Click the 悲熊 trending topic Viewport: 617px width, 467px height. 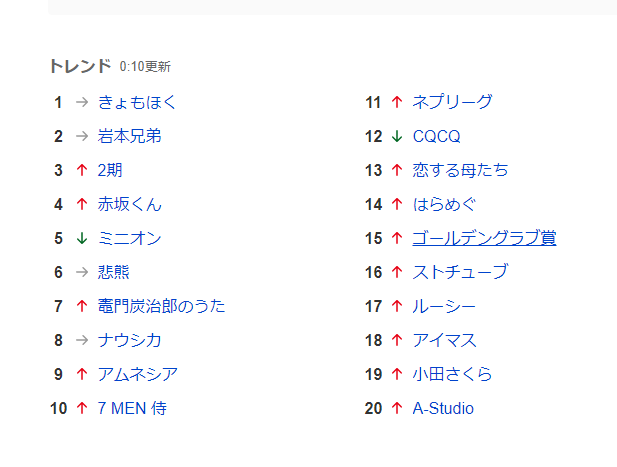114,272
